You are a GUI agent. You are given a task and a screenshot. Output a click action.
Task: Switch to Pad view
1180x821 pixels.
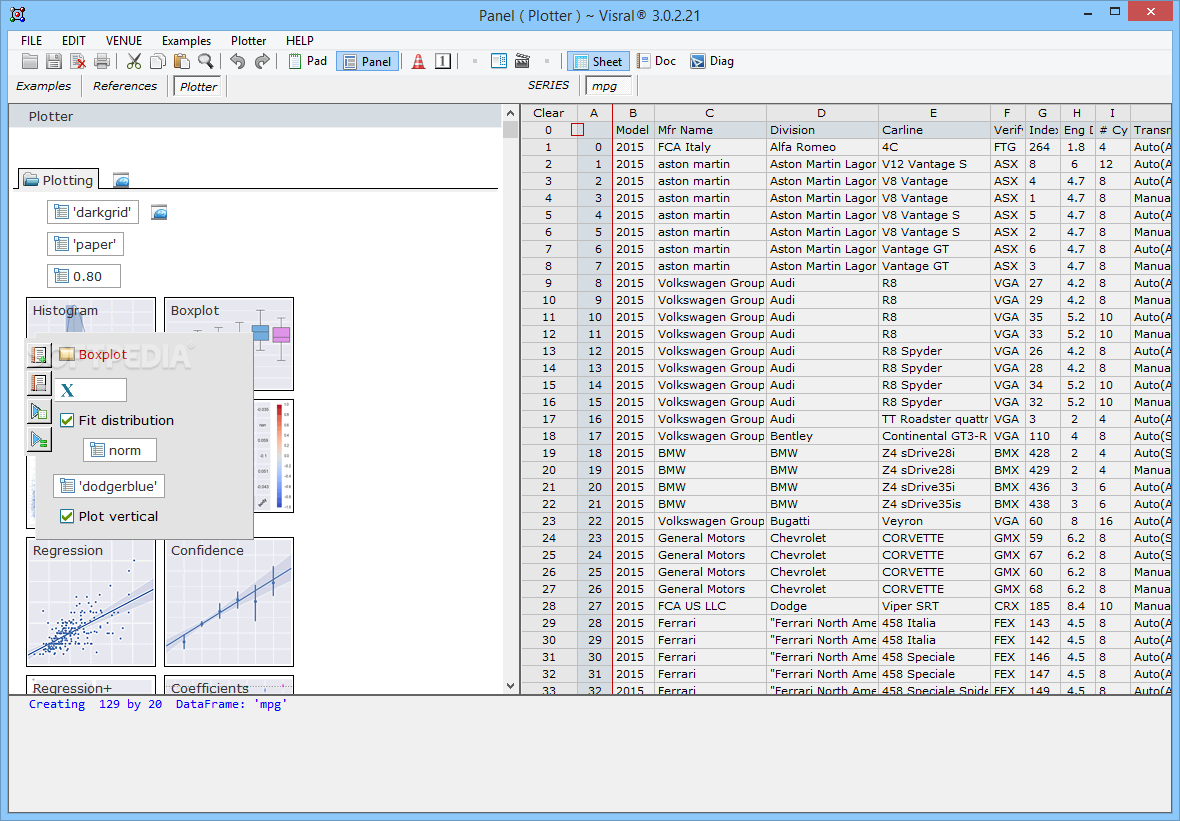(x=308, y=62)
